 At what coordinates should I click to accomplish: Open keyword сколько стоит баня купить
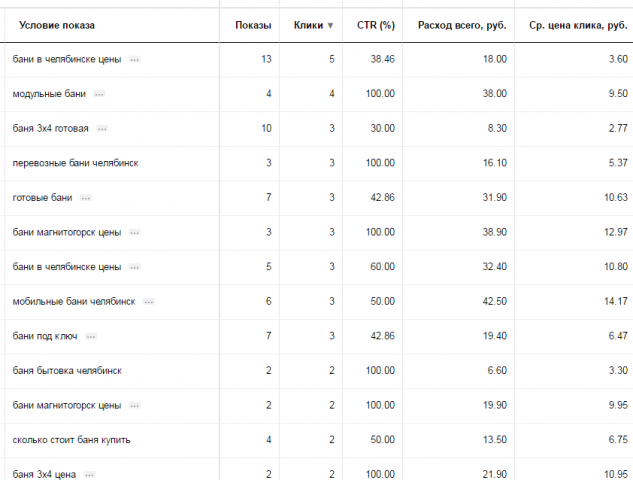point(71,440)
